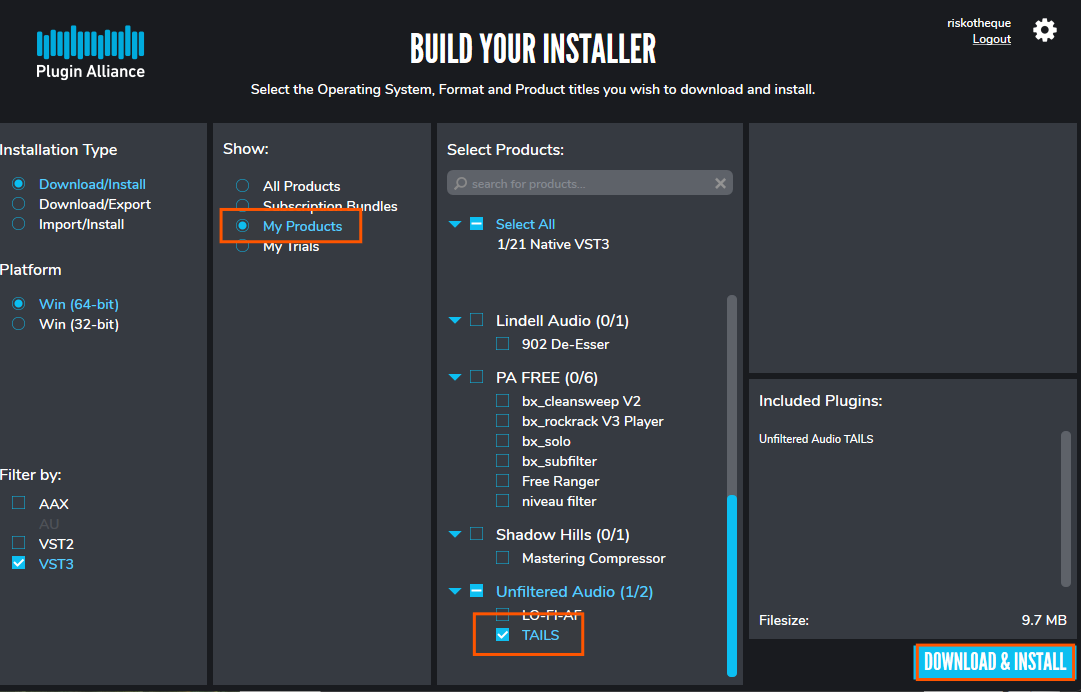Viewport: 1081px width, 692px height.
Task: Click the product list scrollbar
Action: [x=732, y=580]
